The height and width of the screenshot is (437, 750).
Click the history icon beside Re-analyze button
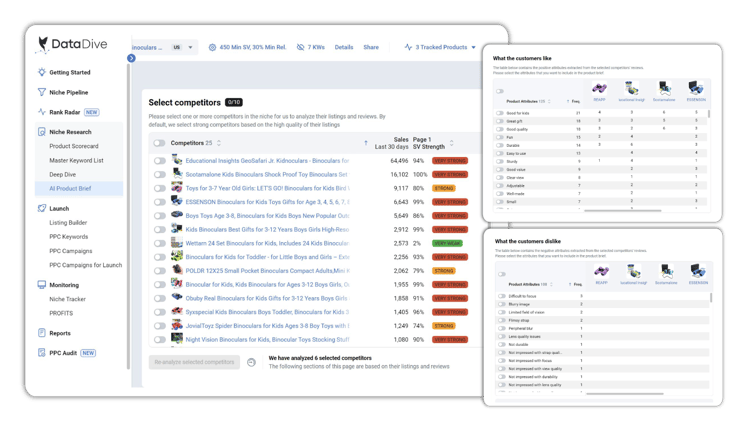tap(251, 362)
